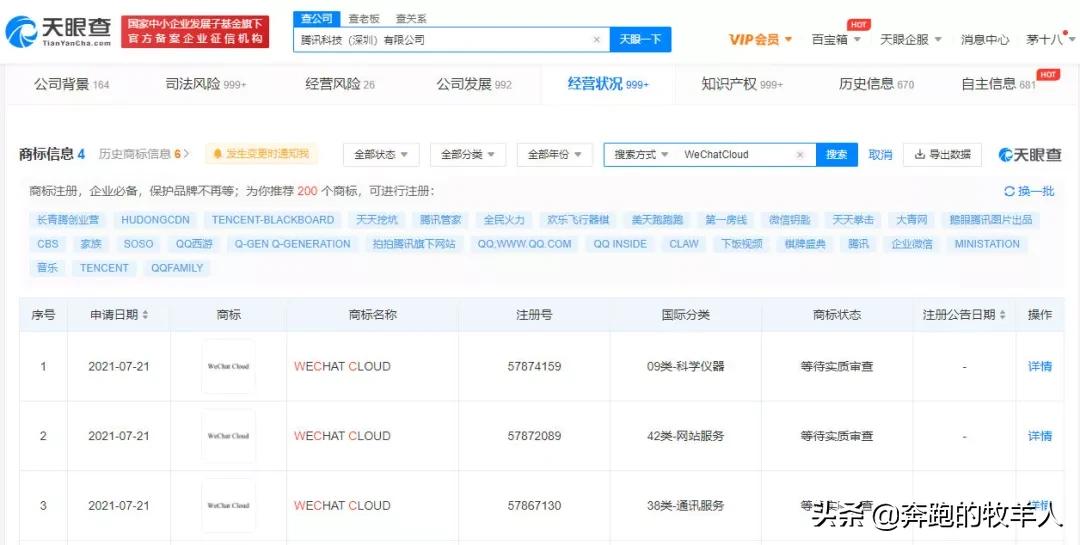The height and width of the screenshot is (545, 1080).
Task: Click the 取消 cancel link
Action: [880, 155]
